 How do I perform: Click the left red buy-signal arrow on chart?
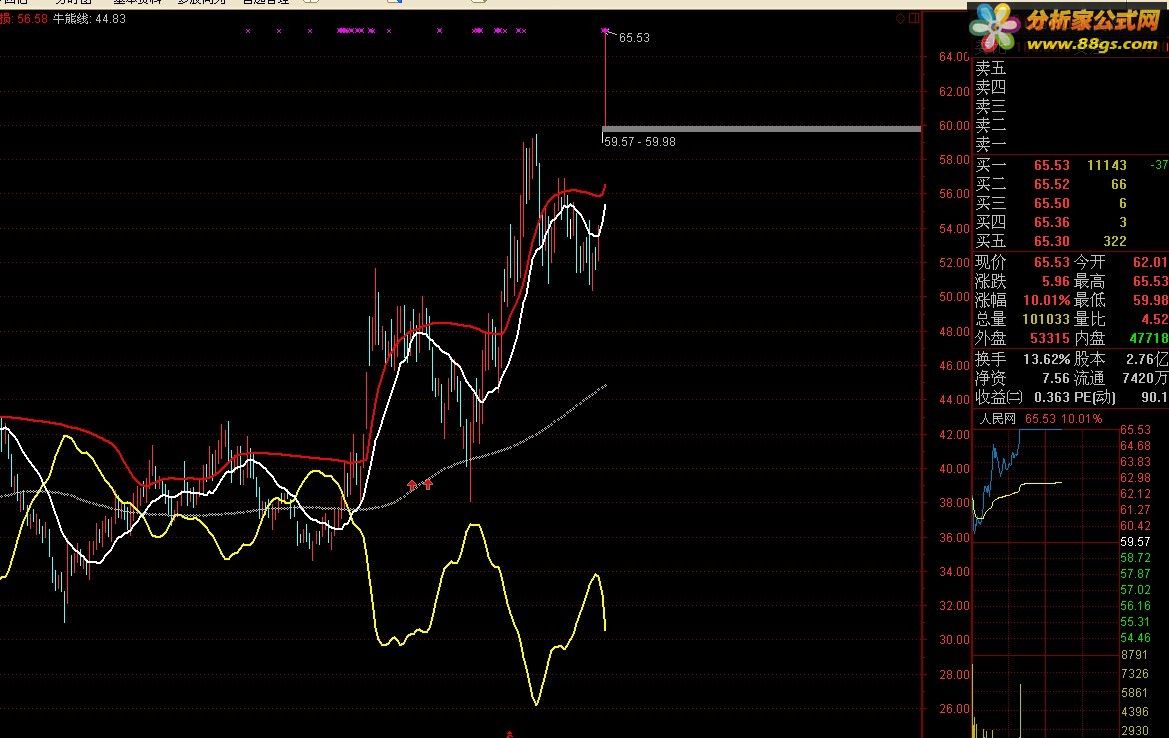(x=412, y=485)
